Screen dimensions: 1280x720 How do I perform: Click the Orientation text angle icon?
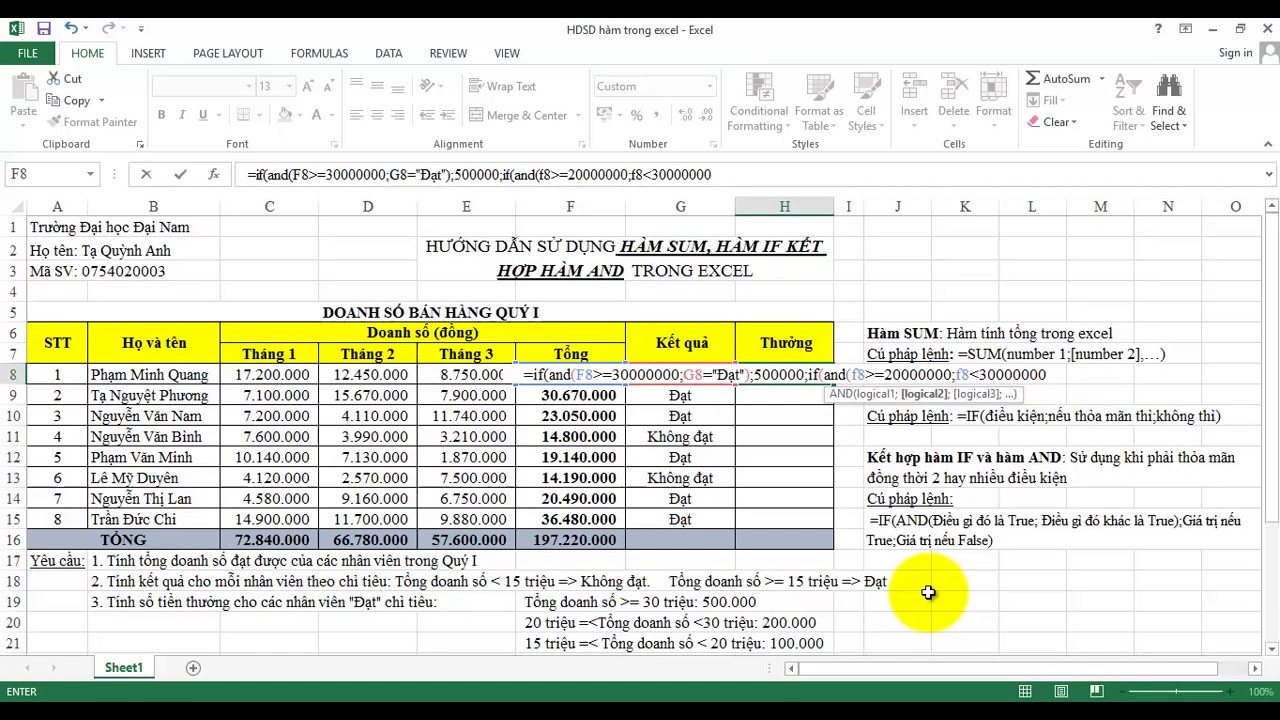pyautogui.click(x=429, y=86)
